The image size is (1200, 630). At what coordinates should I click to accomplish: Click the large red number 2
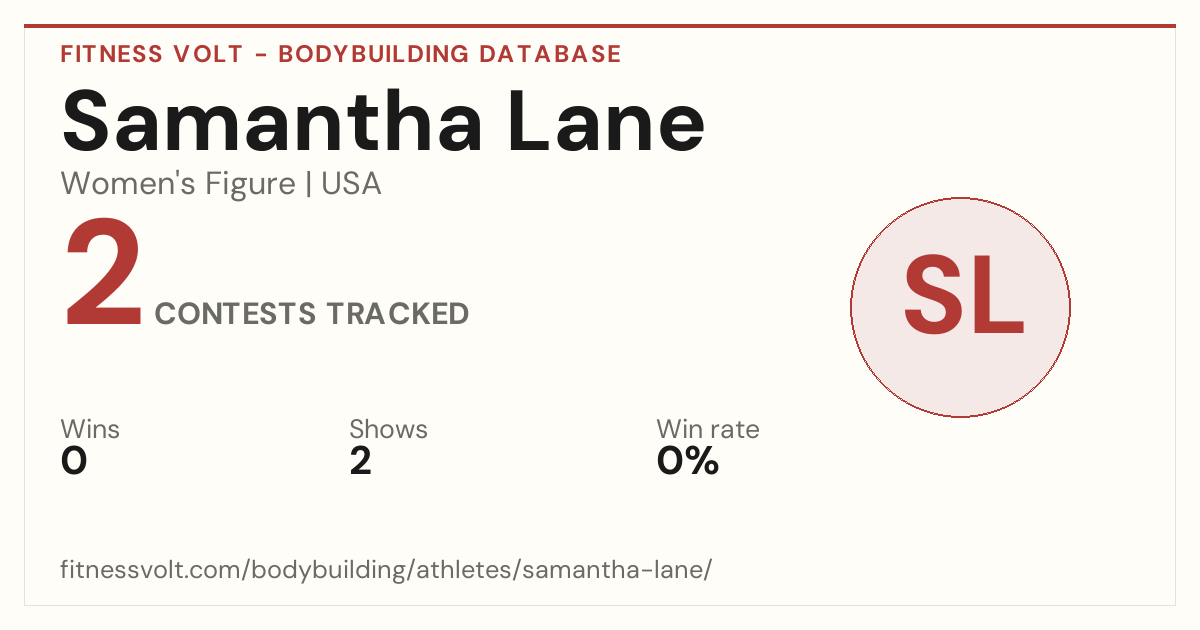(104, 274)
